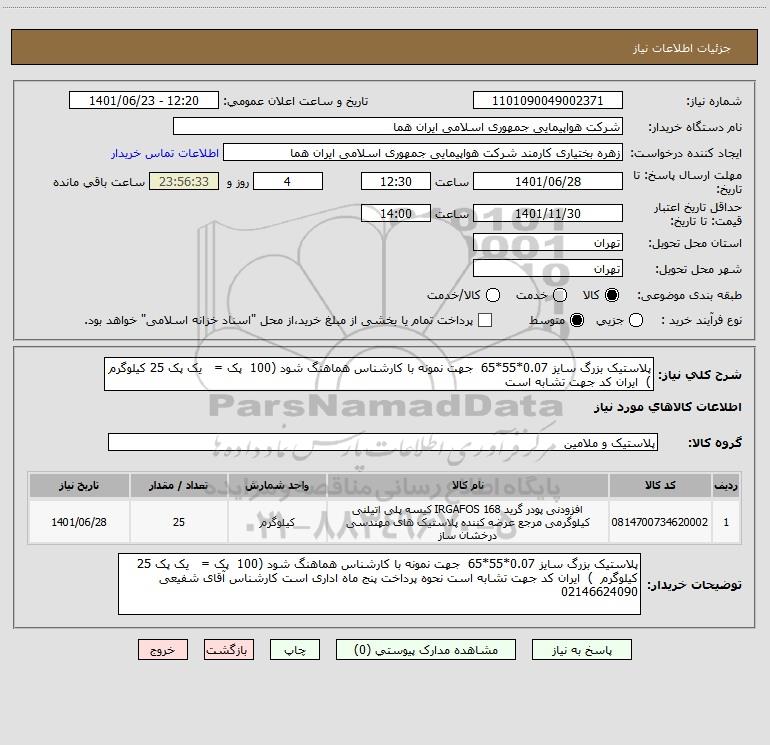The height and width of the screenshot is (745, 770).
Task: Click the پاسخ به نیاز button
Action: [581, 650]
